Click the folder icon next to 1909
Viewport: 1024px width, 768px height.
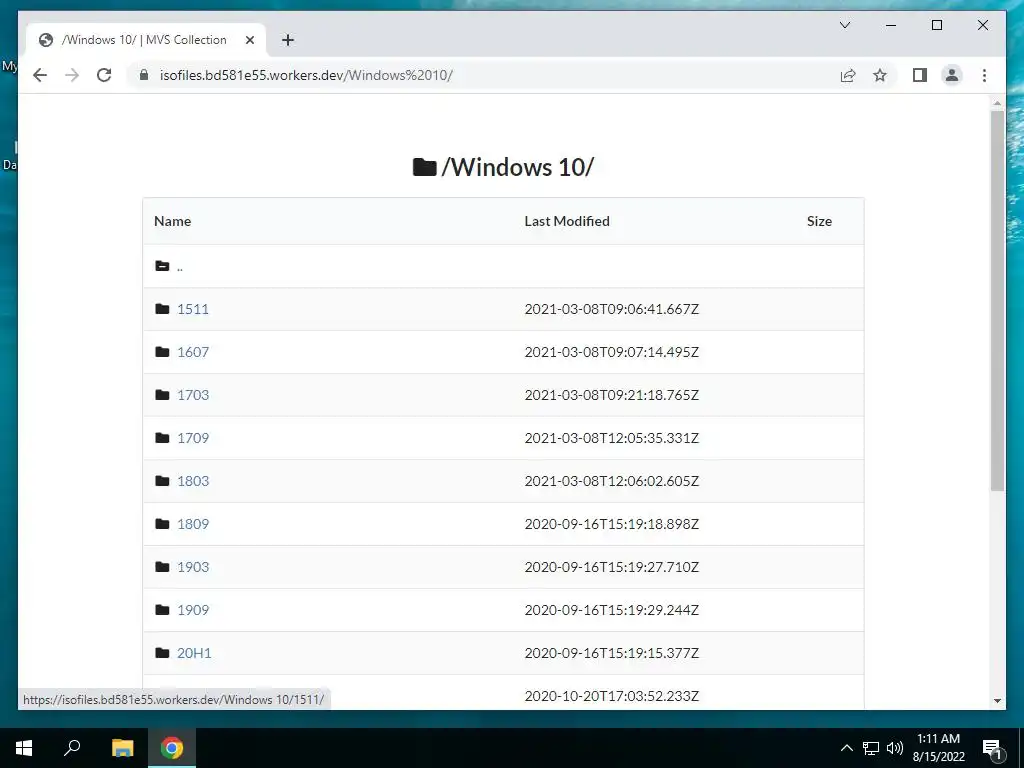pos(162,610)
